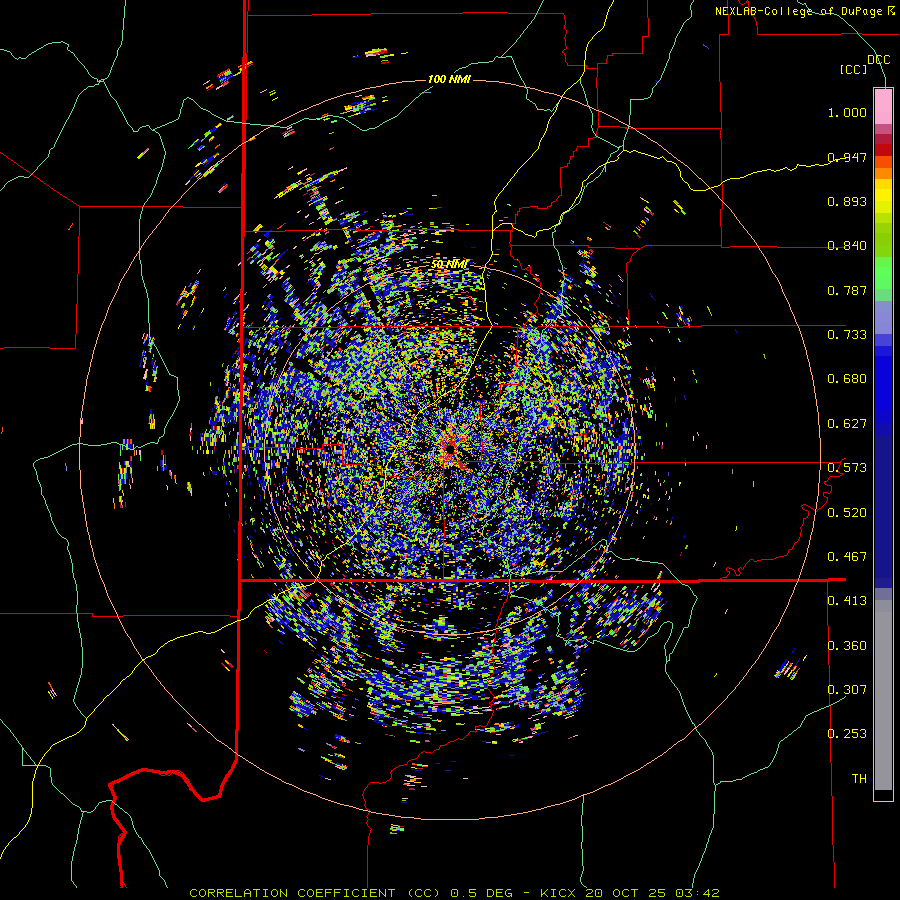Click CORRELATION COEFFICIENT (CC) in the caption
The height and width of the screenshot is (900, 900).
[x=315, y=893]
